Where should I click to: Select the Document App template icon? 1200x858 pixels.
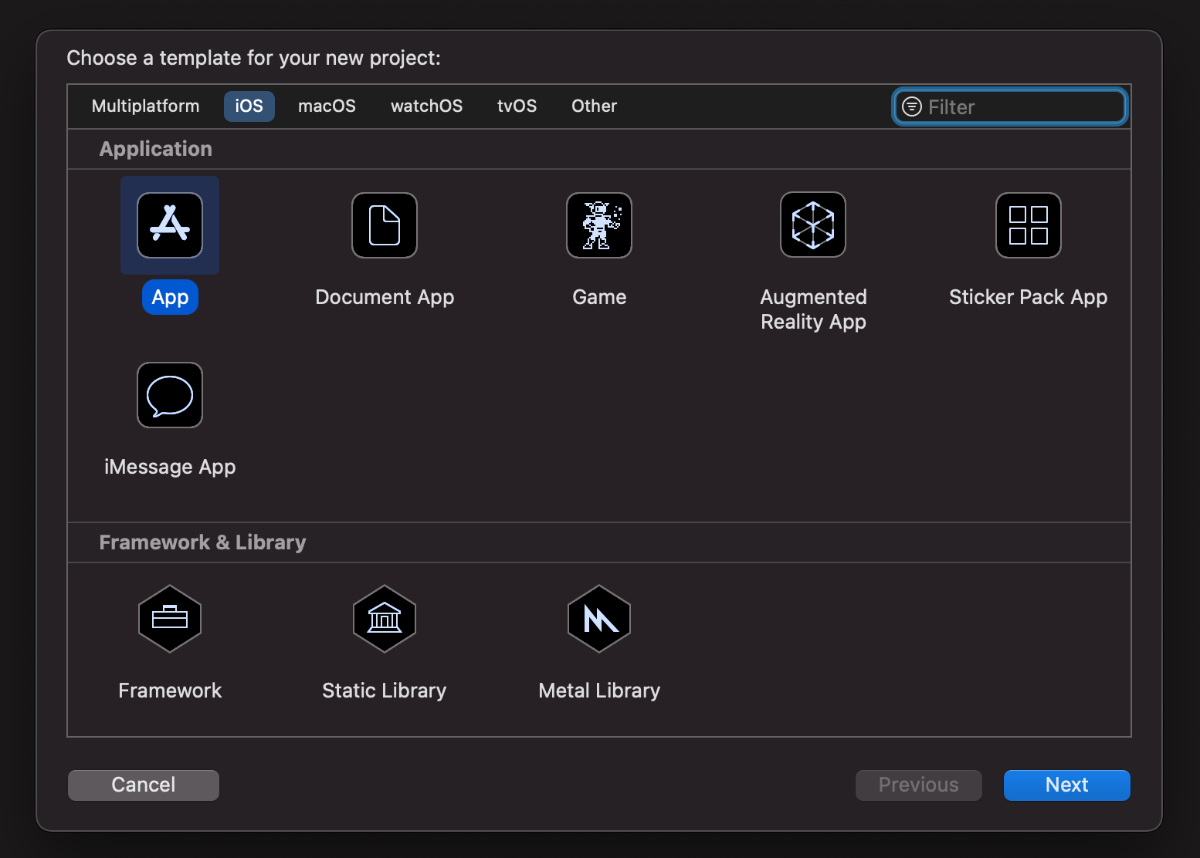coord(384,225)
